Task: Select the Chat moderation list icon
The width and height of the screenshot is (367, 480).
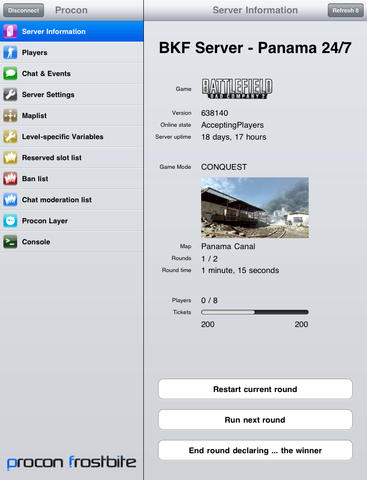Action: coord(10,199)
